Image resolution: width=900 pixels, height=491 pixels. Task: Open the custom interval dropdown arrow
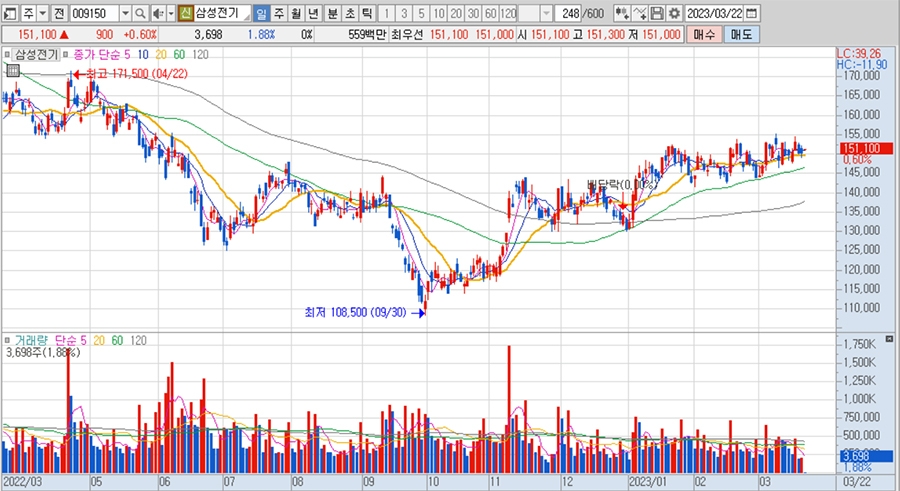546,13
